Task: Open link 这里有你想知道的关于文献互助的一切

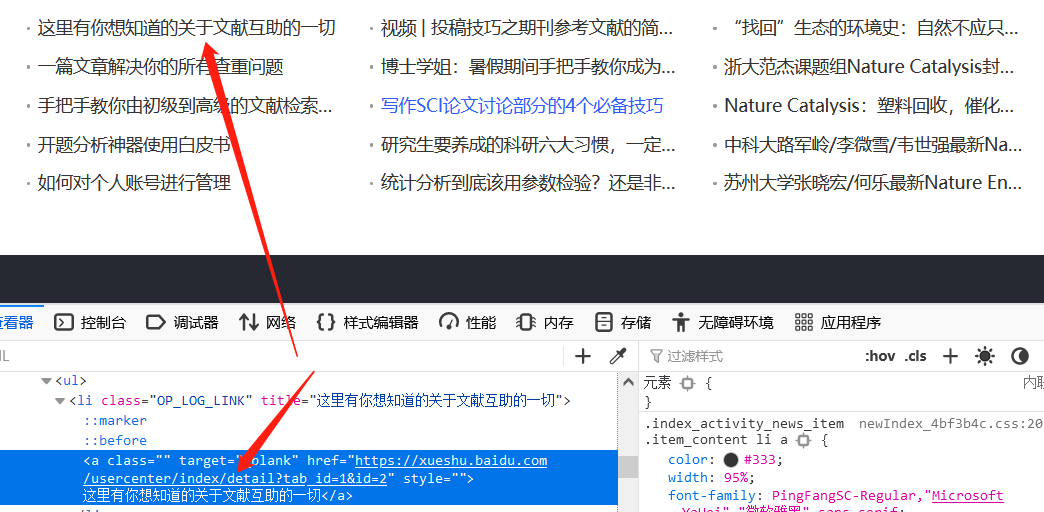Action: 186,28
